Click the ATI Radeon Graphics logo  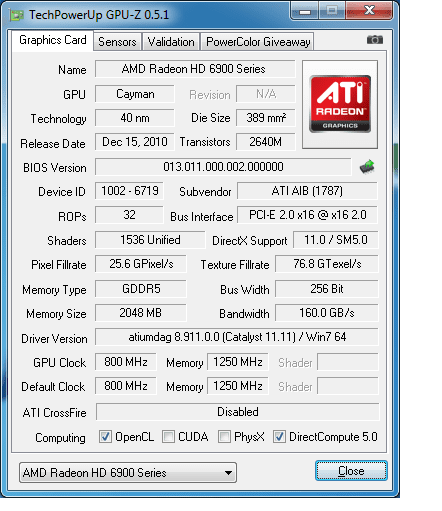click(x=340, y=104)
